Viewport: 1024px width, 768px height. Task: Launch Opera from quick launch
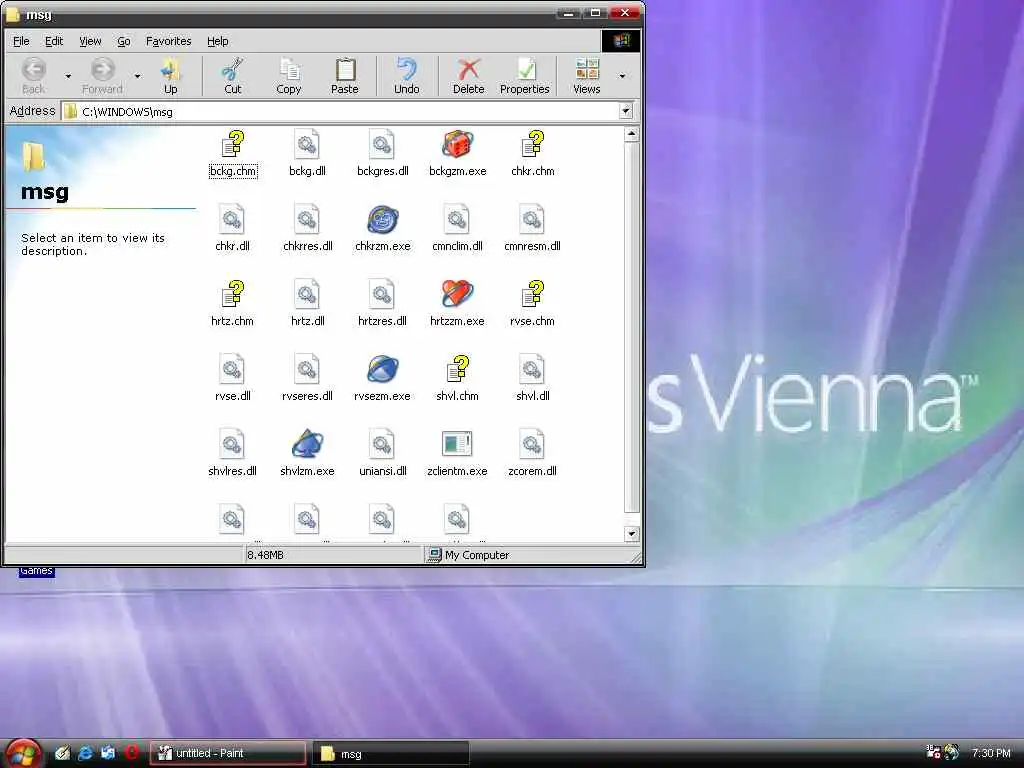[x=131, y=753]
